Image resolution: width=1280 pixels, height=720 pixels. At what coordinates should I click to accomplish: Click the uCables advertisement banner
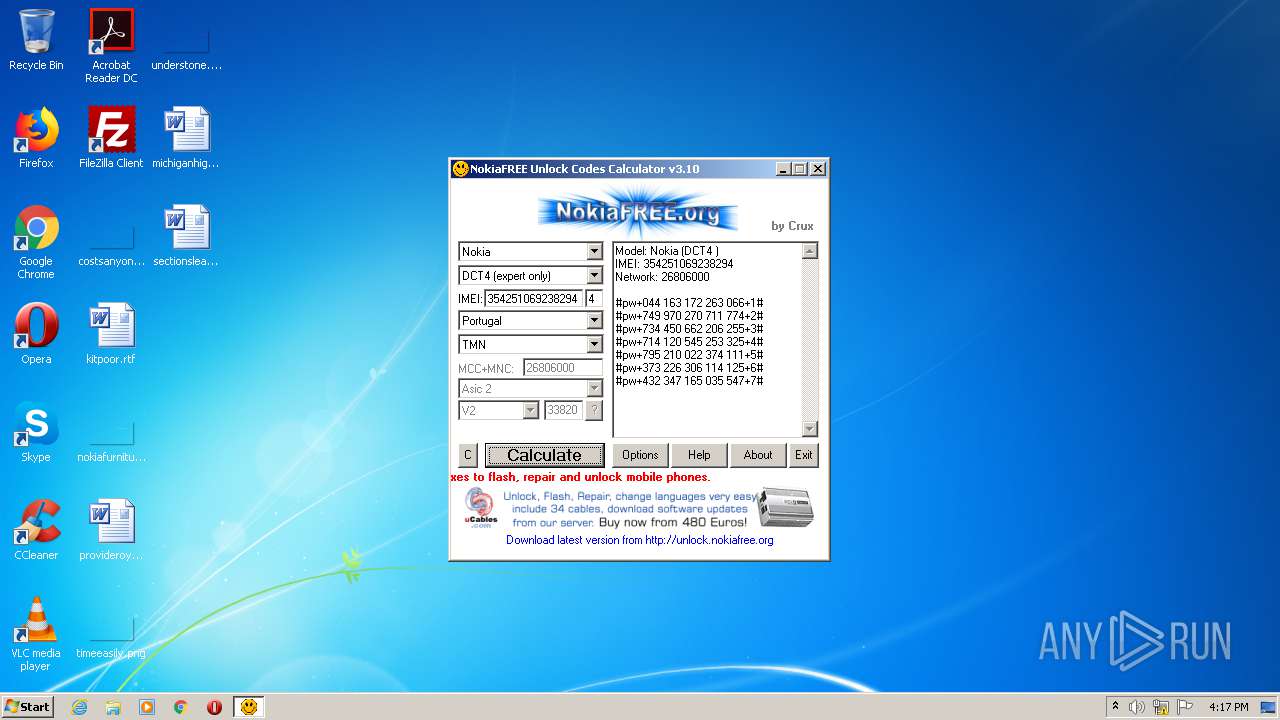point(639,508)
